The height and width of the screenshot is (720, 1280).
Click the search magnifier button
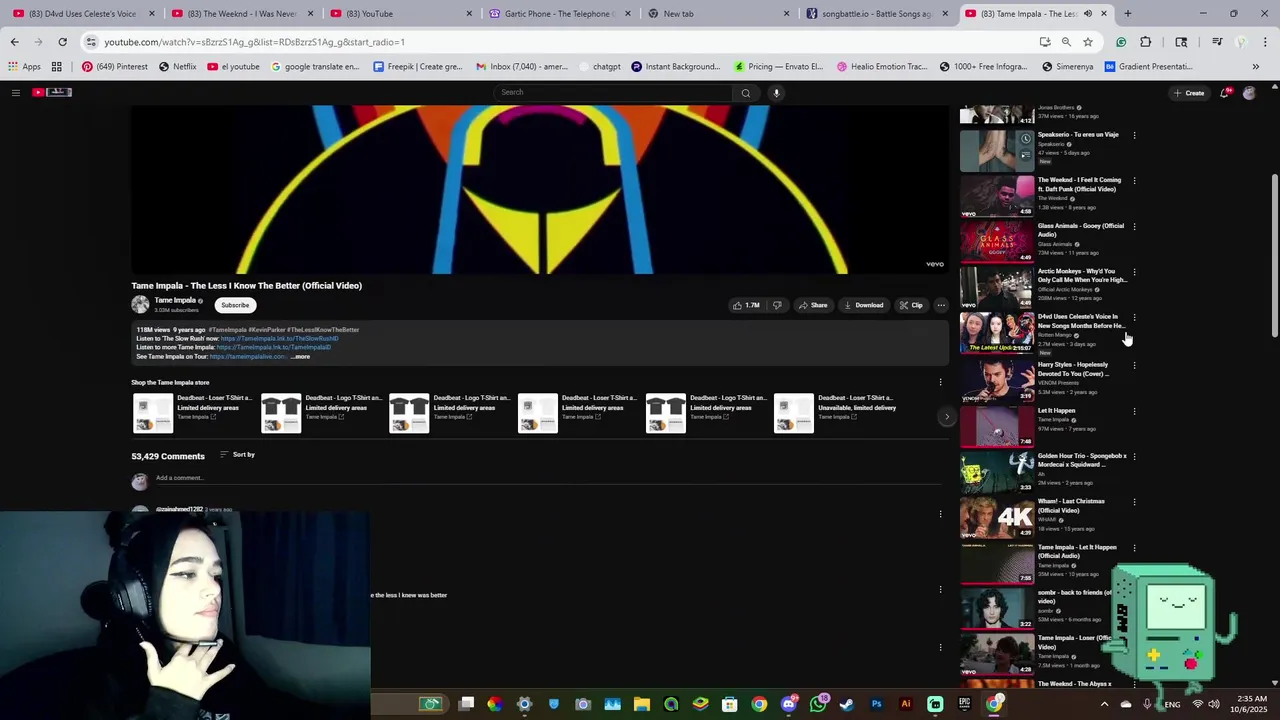click(745, 93)
